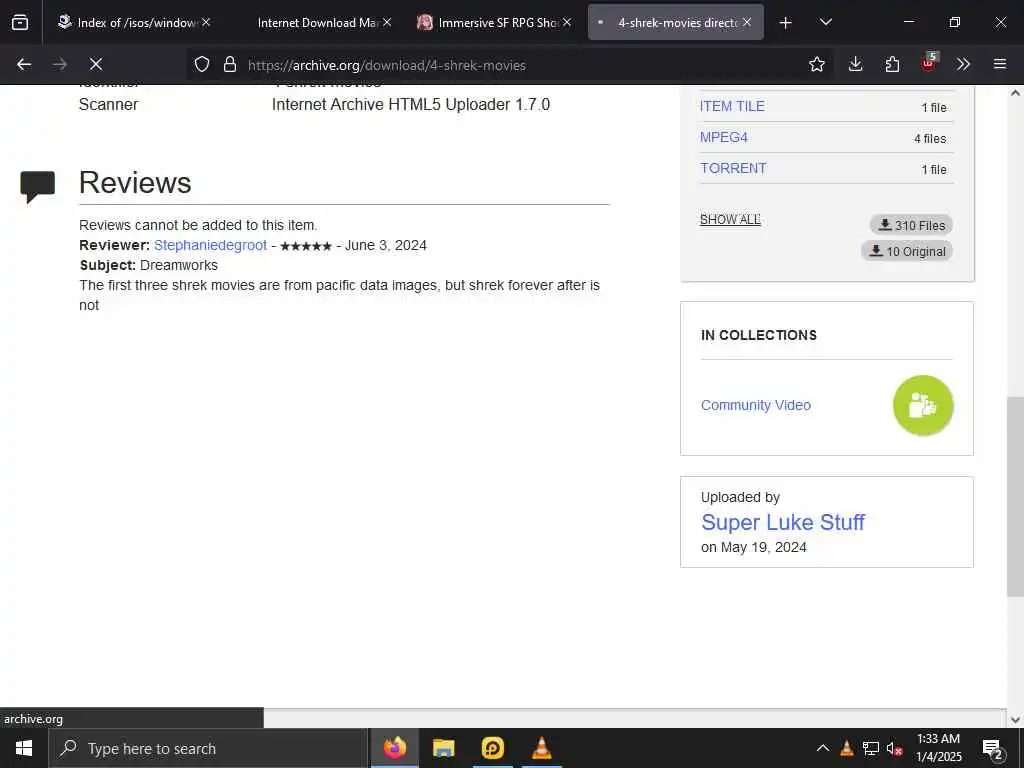Click scrollbar down arrow
Viewport: 1024px width, 768px height.
pyautogui.click(x=1015, y=720)
